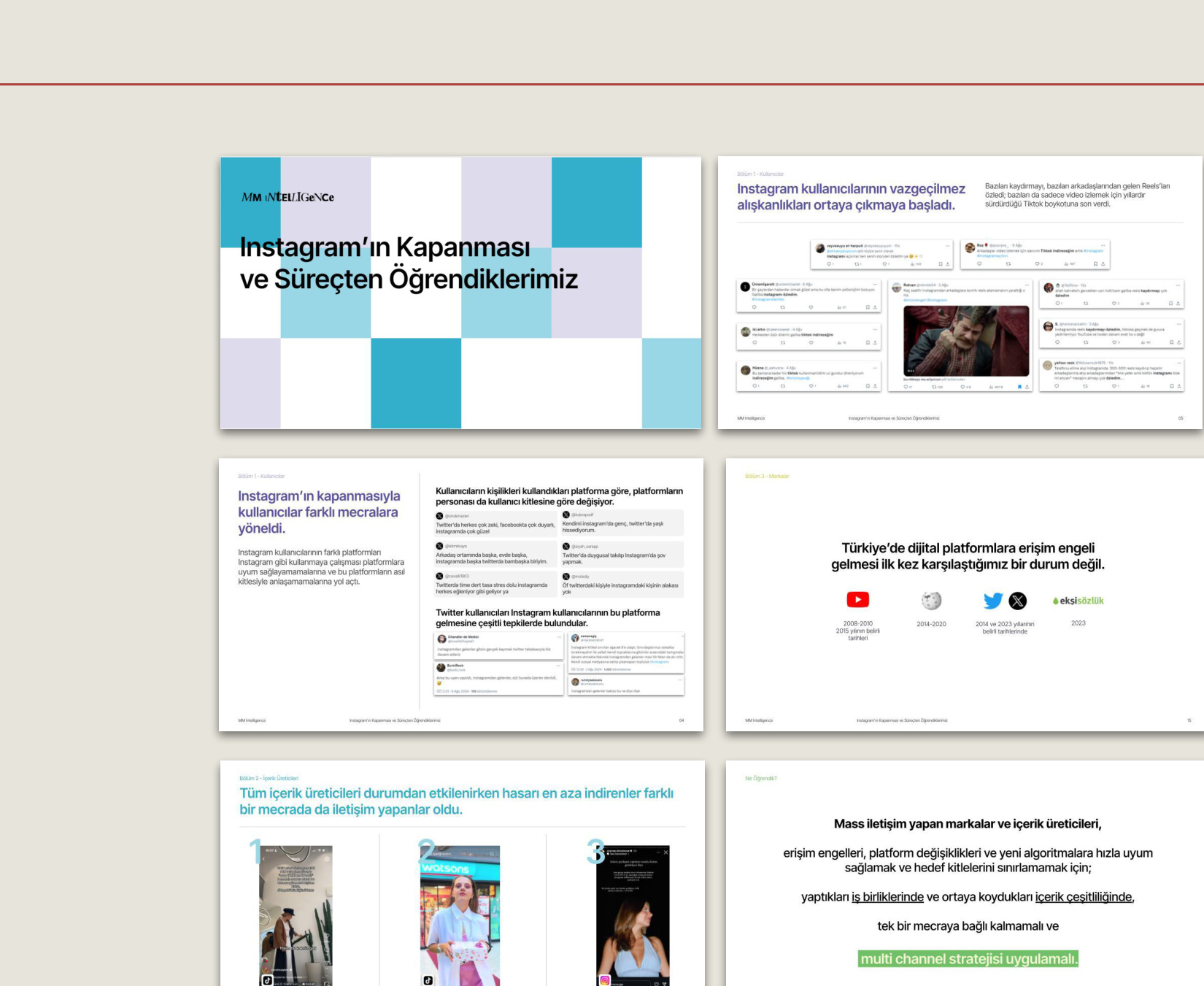Select the blue Twitter bird icon
The height and width of the screenshot is (986, 1204).
coord(992,601)
